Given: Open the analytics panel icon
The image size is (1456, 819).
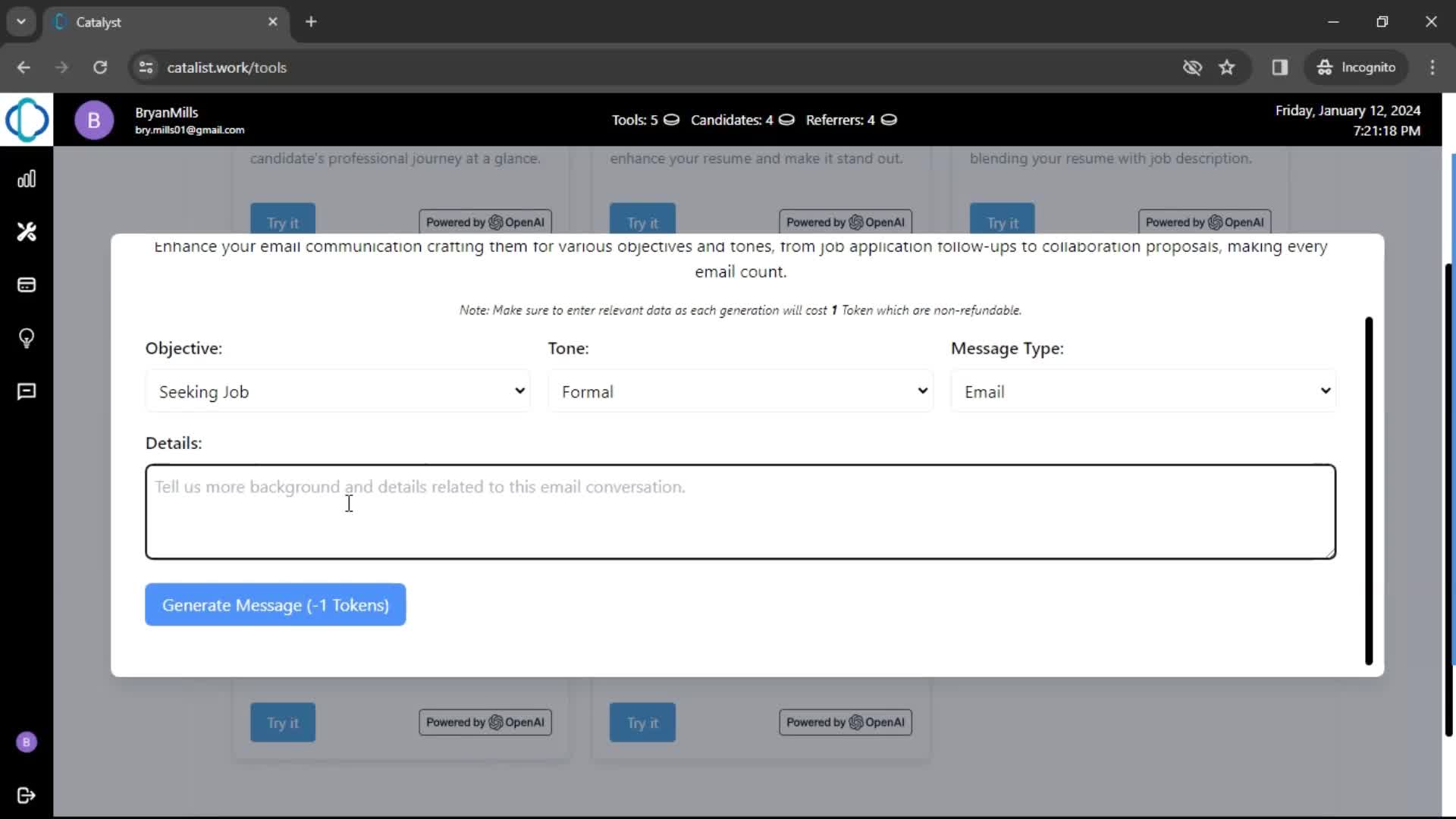Looking at the screenshot, I should pos(27,178).
